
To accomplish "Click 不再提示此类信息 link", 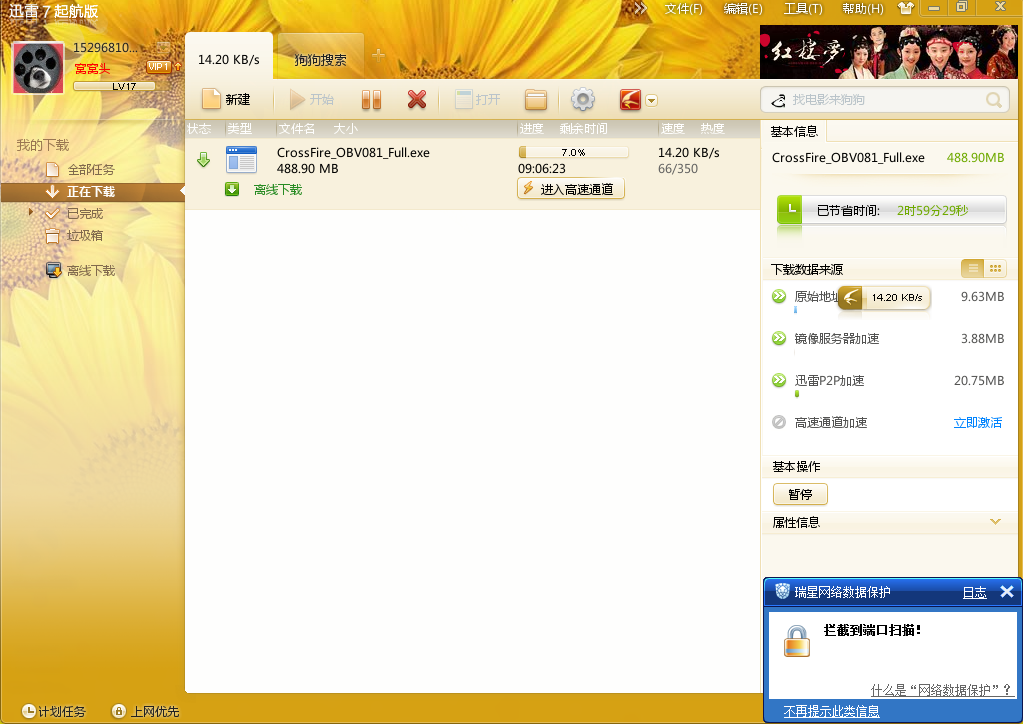I will point(831,711).
